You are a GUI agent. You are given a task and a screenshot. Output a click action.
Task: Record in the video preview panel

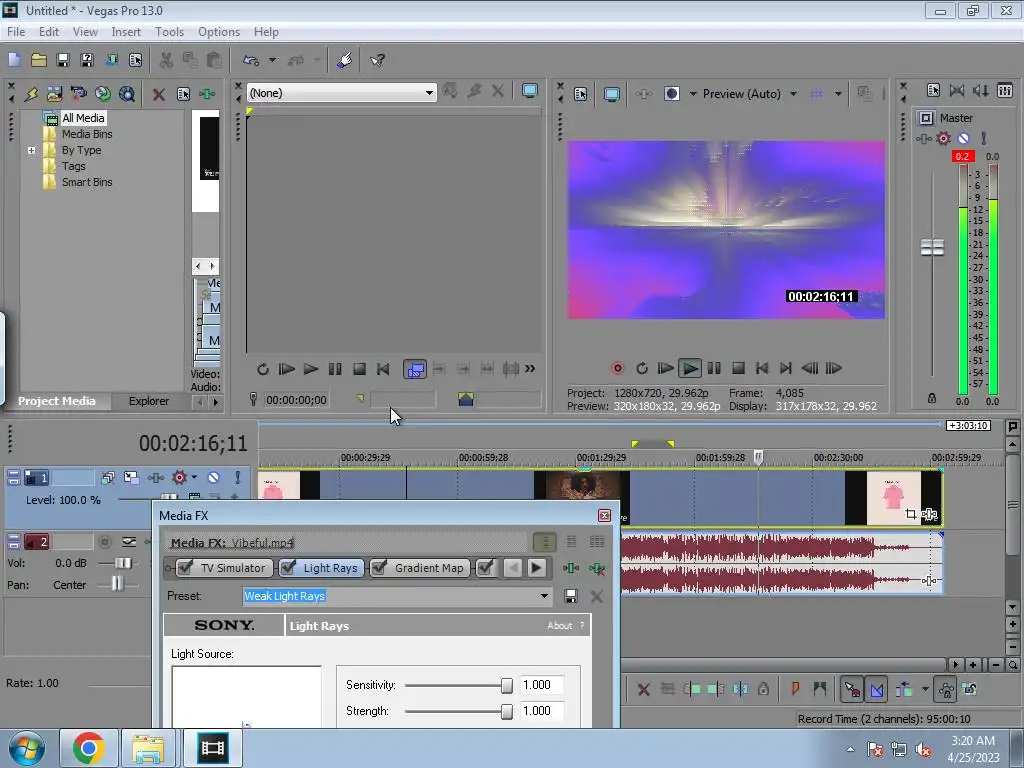[617, 368]
